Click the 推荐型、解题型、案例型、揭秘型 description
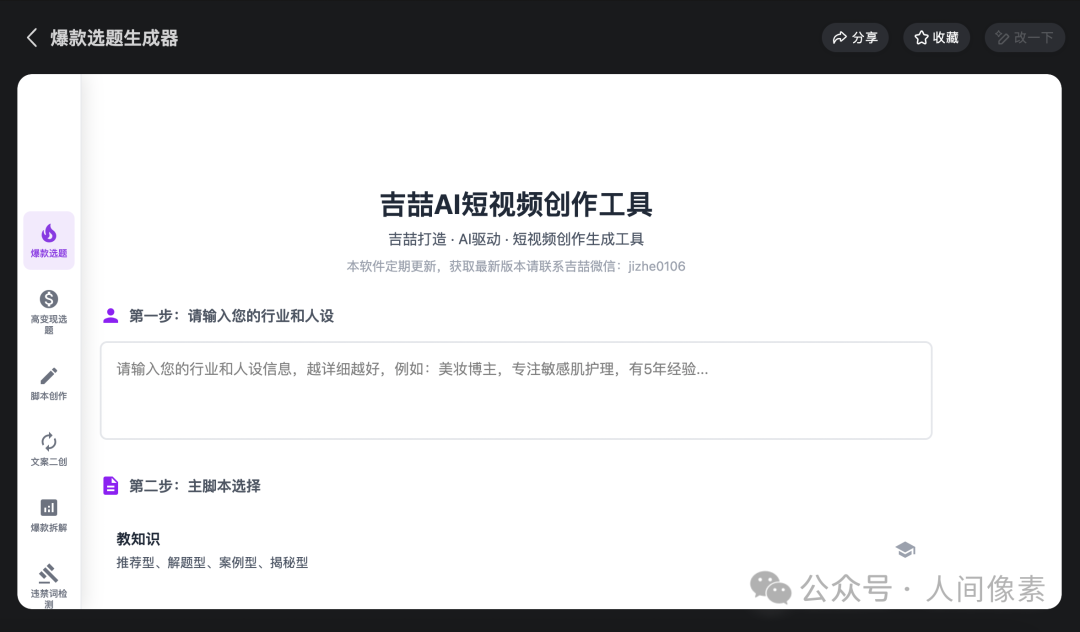Screen dimensions: 1080x632 212,562
